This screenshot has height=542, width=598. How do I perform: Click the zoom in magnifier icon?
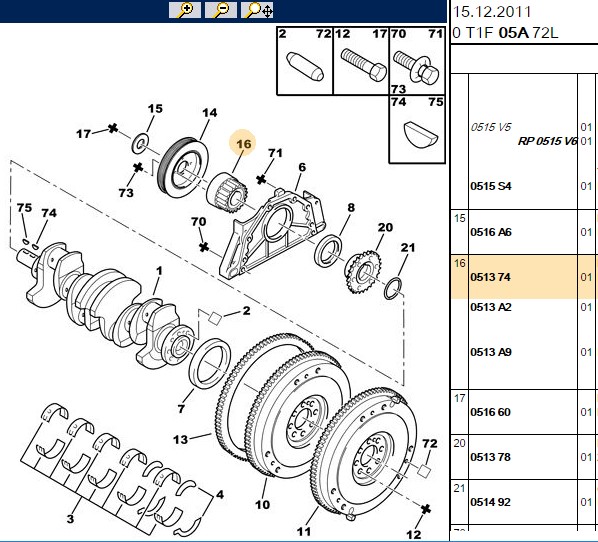(x=185, y=10)
